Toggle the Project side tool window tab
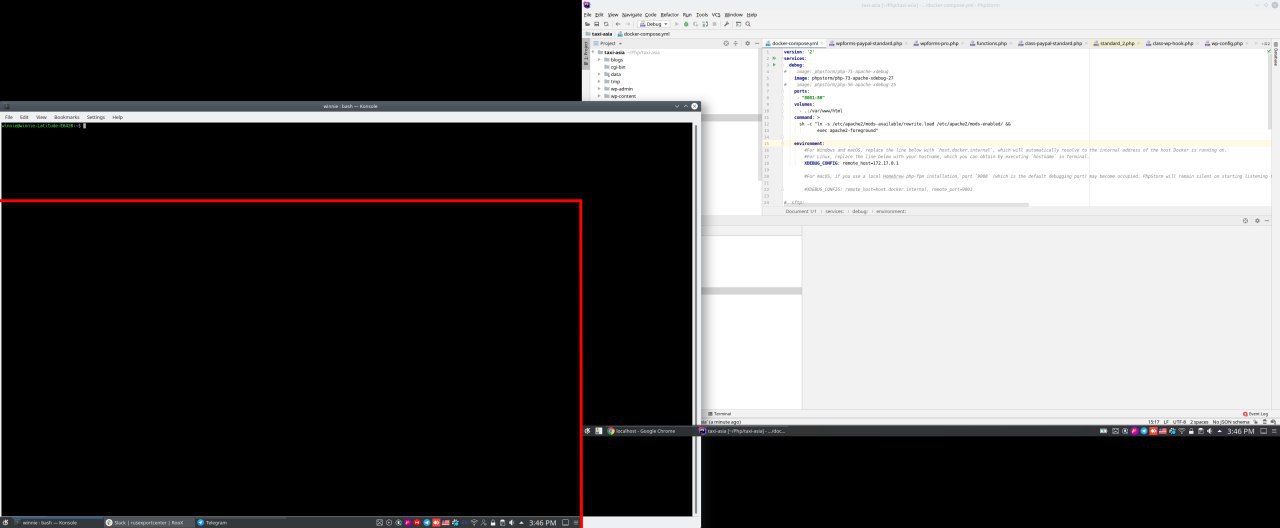The image size is (1280, 528). pyautogui.click(x=586, y=52)
